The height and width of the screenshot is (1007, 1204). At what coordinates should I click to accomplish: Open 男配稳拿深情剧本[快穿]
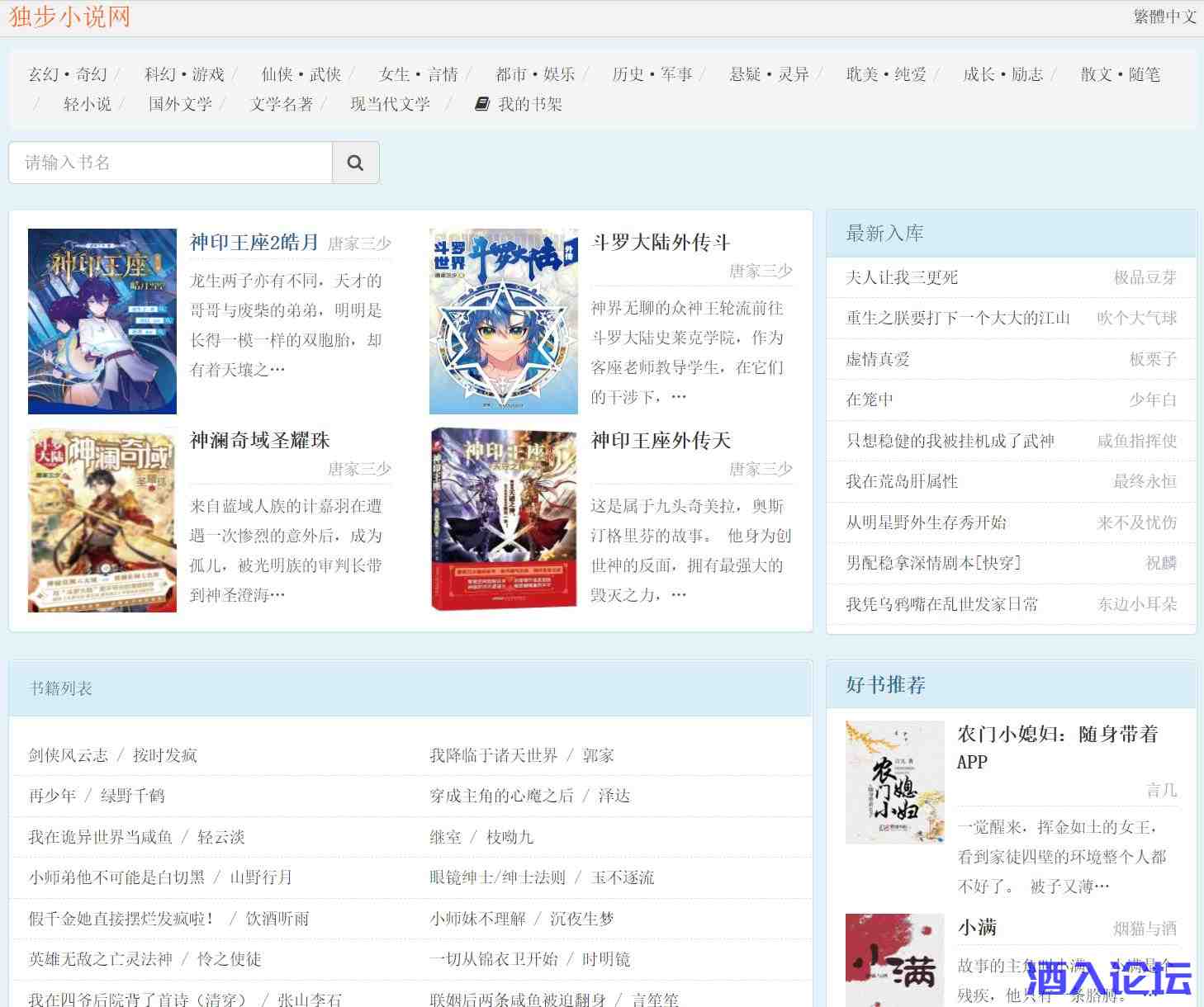pos(933,563)
